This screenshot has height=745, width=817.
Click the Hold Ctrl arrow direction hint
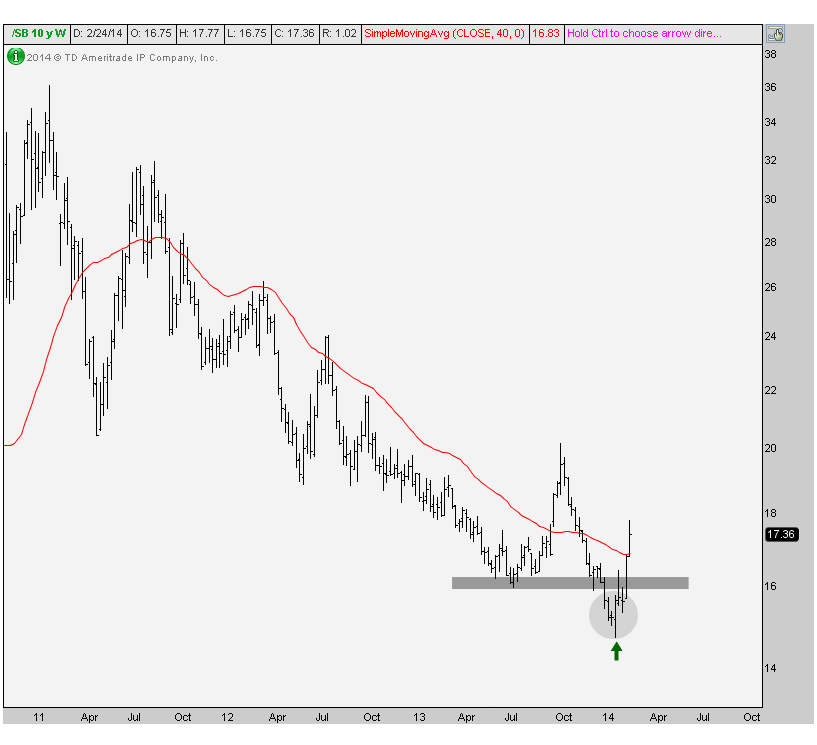pyautogui.click(x=644, y=33)
